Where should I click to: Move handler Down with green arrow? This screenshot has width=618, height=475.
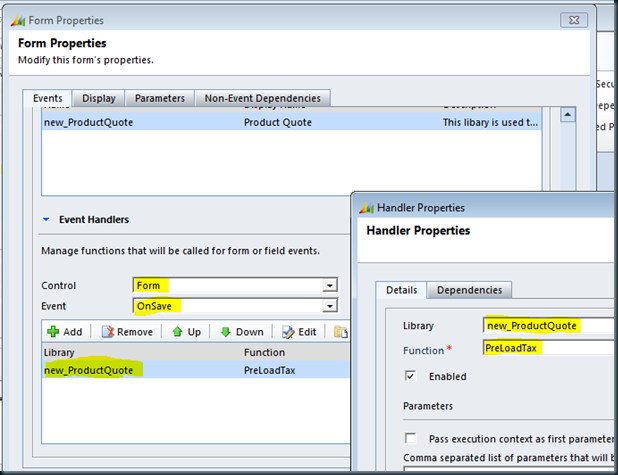coord(241,332)
